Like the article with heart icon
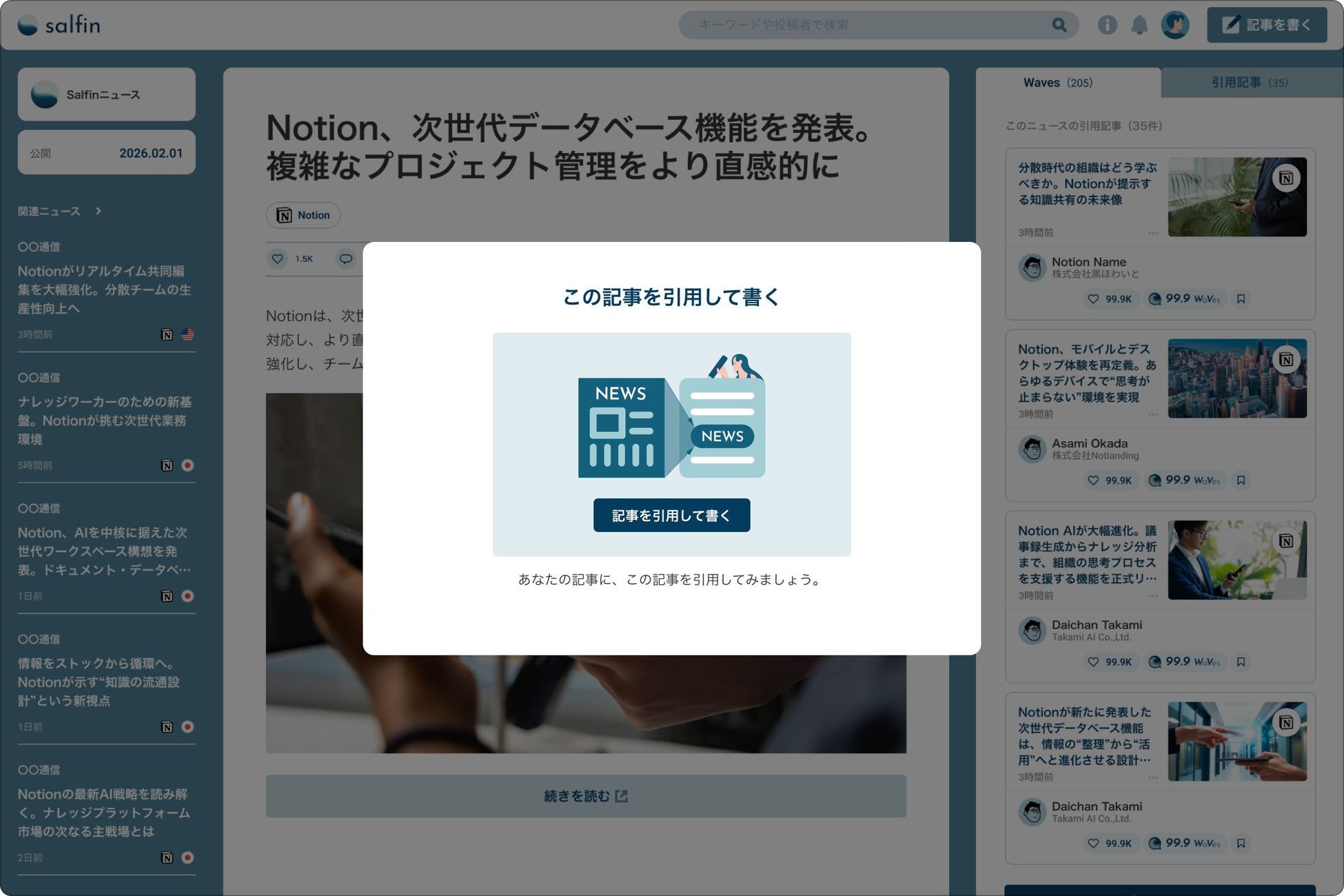Image resolution: width=1344 pixels, height=896 pixels. [x=277, y=258]
